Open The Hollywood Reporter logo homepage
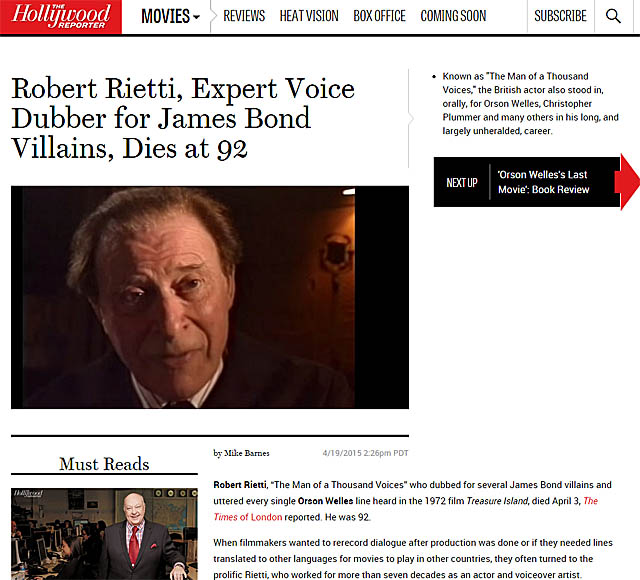The width and height of the screenshot is (640, 580). pyautogui.click(x=61, y=17)
